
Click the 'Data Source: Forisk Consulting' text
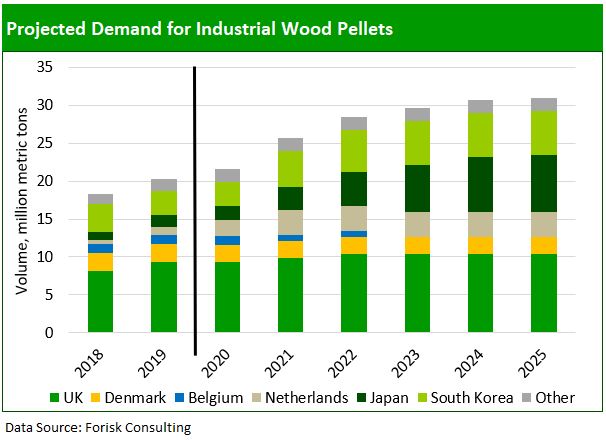[x=98, y=427]
